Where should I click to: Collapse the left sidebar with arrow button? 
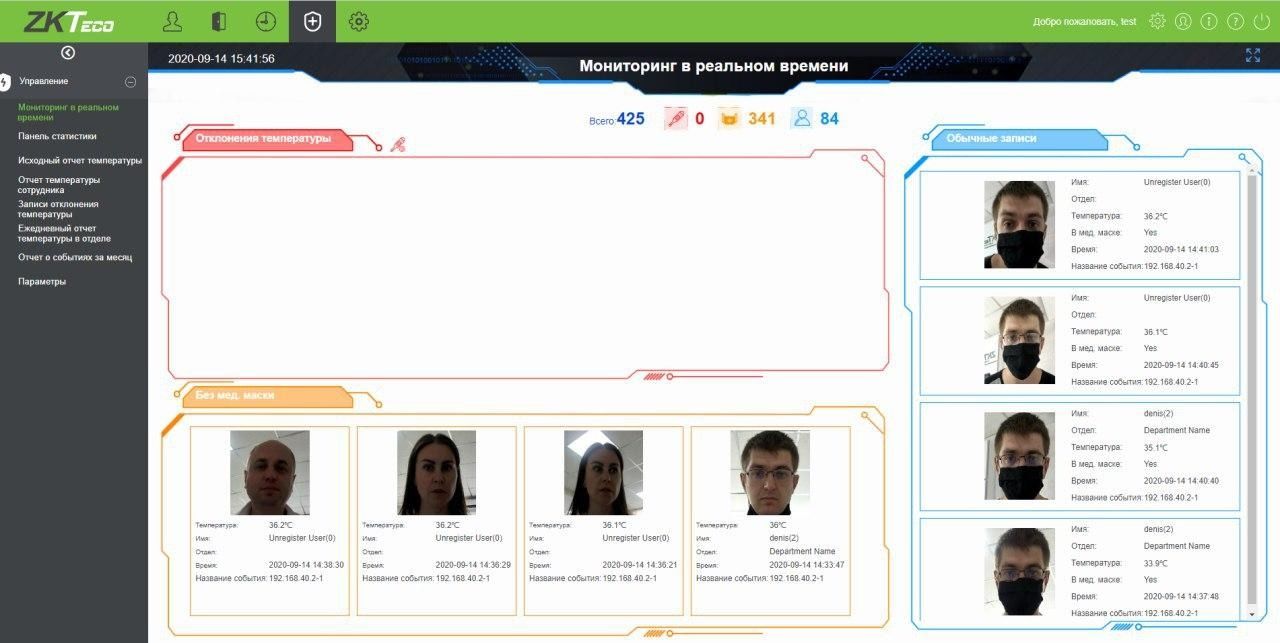click(x=68, y=53)
